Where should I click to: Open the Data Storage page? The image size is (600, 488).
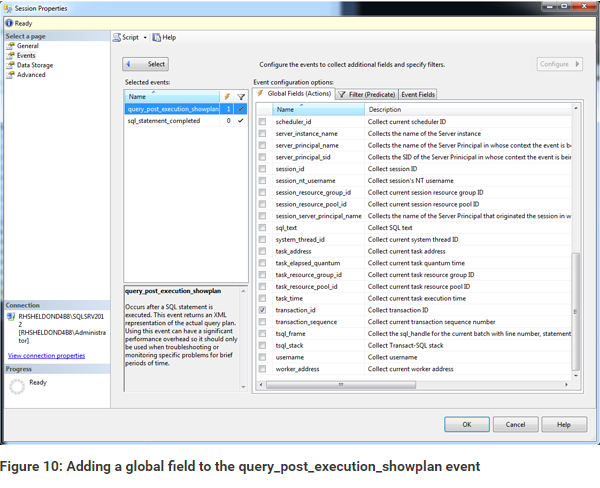pos(35,65)
